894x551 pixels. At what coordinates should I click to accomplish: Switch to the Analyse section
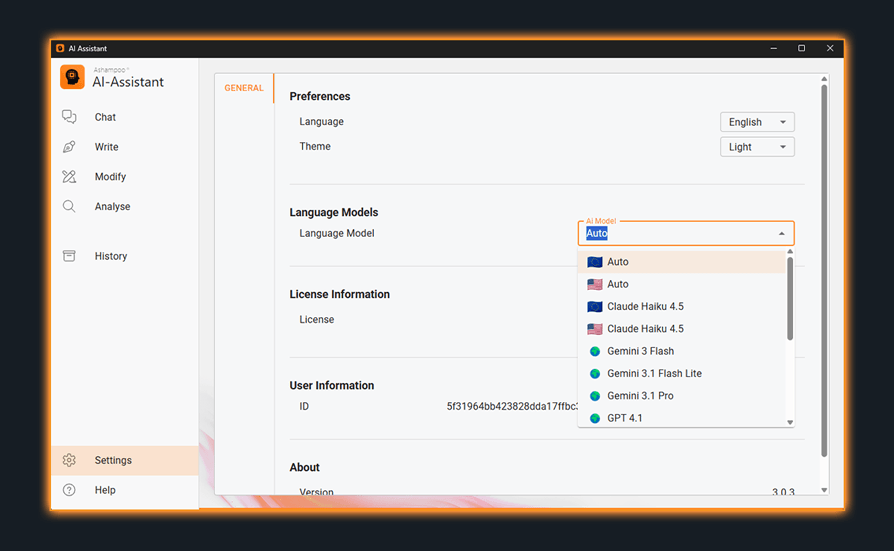(x=125, y=206)
